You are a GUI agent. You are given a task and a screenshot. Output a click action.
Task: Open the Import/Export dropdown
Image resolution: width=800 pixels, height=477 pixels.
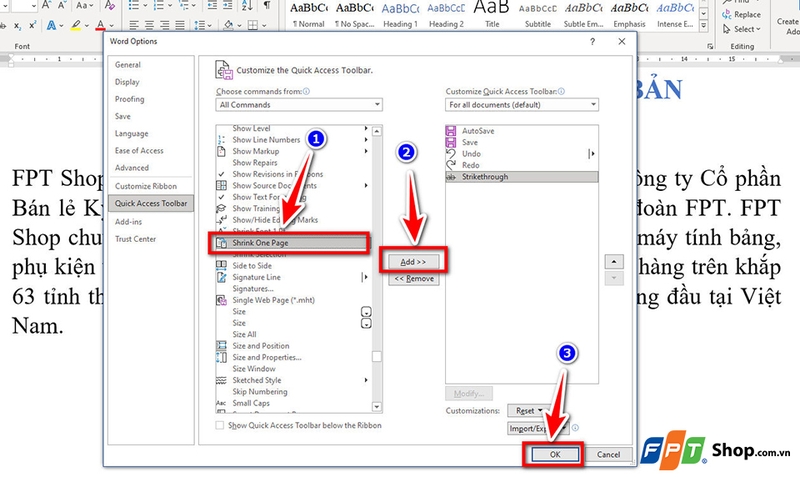(x=537, y=429)
